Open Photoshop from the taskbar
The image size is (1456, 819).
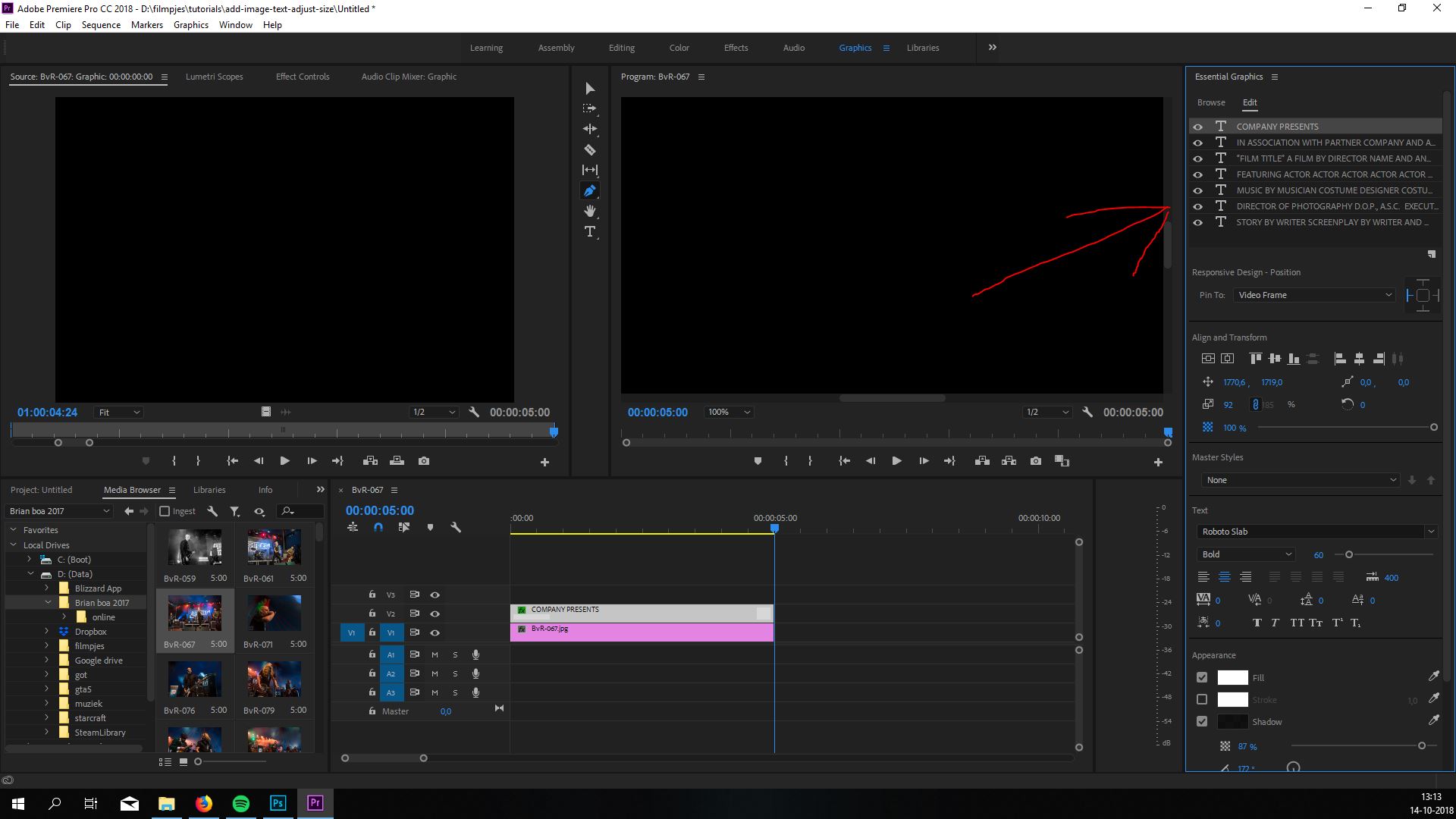click(278, 803)
